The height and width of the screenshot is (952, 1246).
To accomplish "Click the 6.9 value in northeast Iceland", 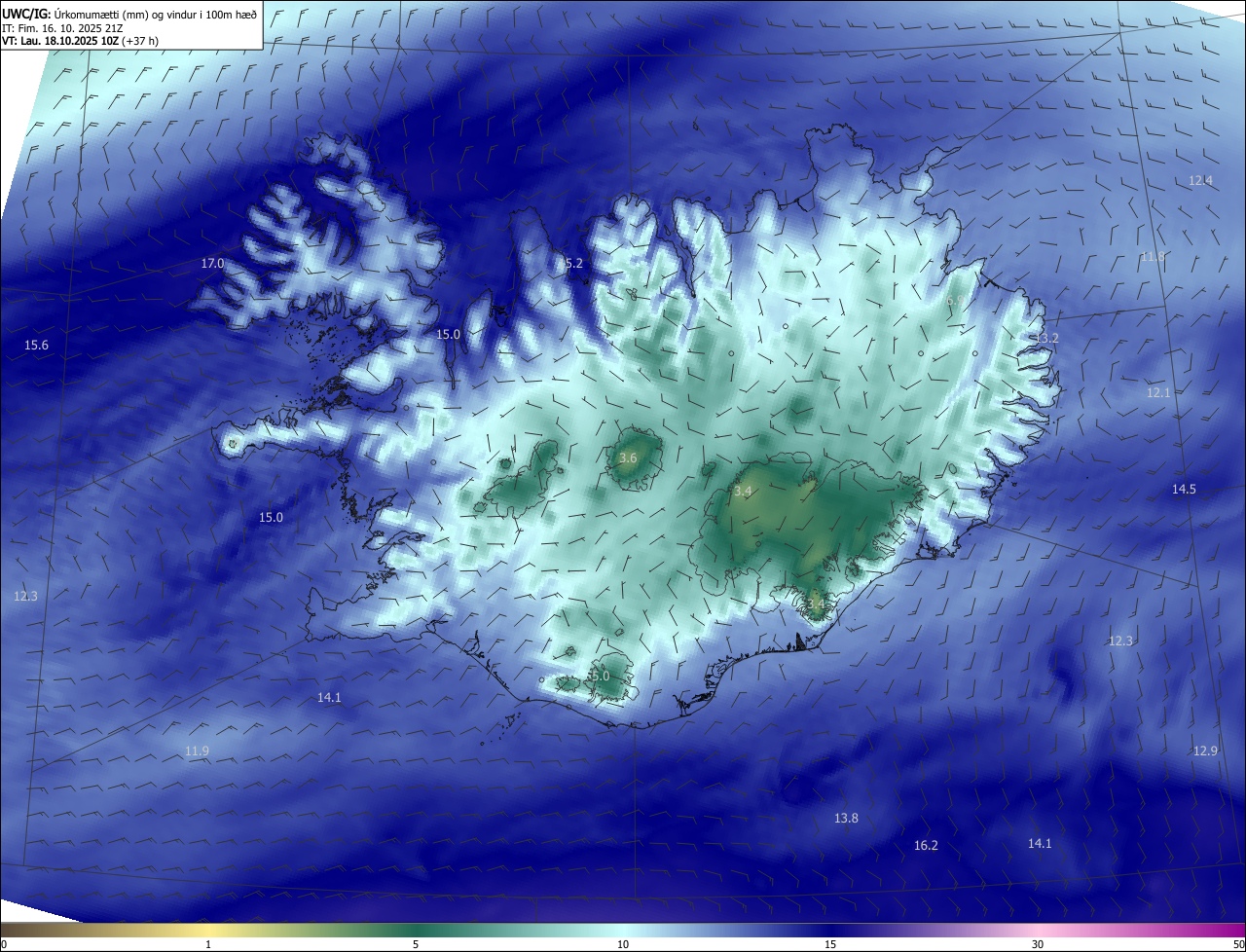I will pos(954,302).
